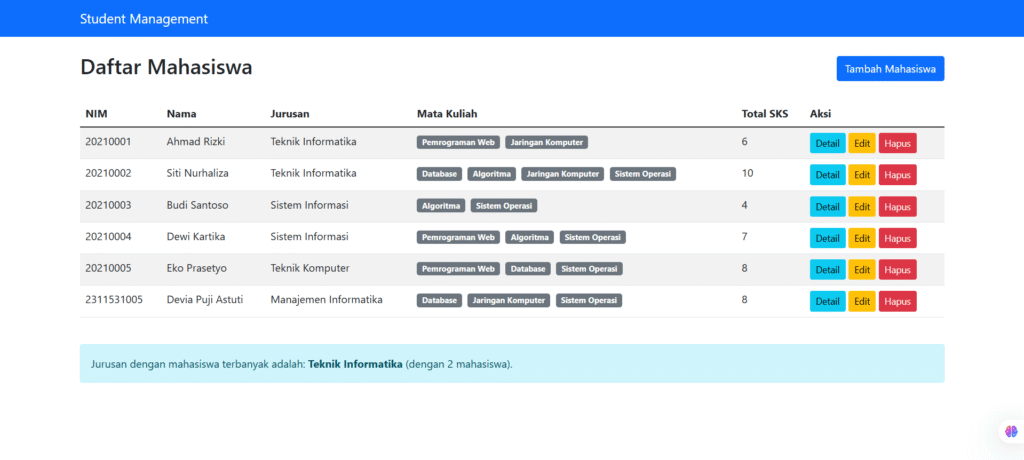Click Pemrograman Web badge for Ahmad Rizki
The width and height of the screenshot is (1024, 460).
point(458,143)
